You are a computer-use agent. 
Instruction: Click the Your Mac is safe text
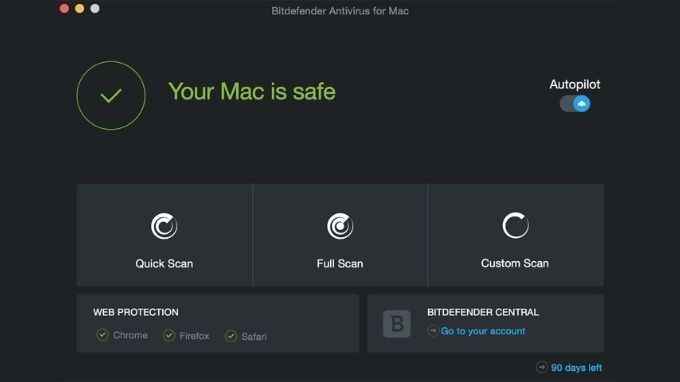tap(252, 92)
